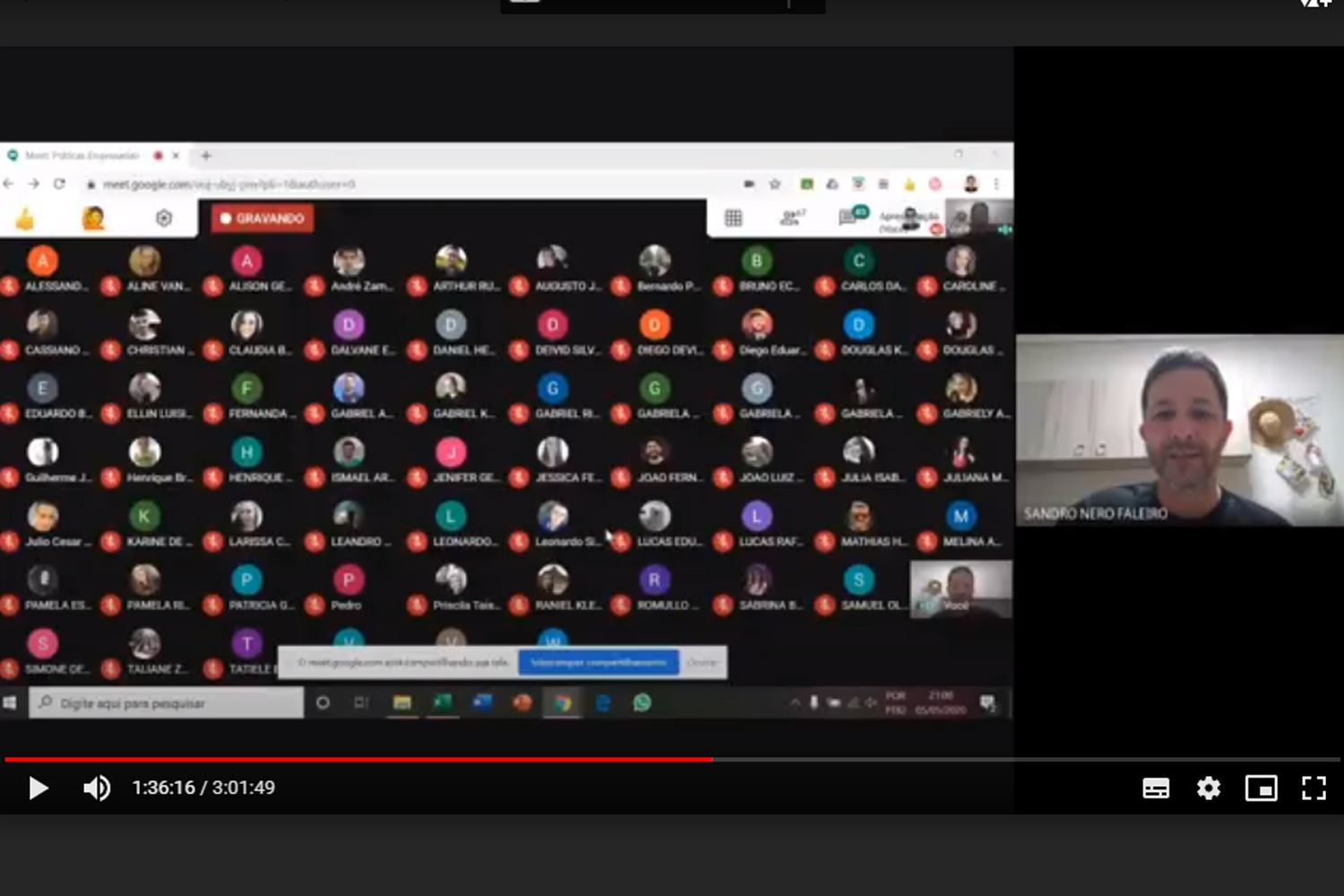Open Excel from the taskbar
The height and width of the screenshot is (896, 1344).
tap(443, 703)
